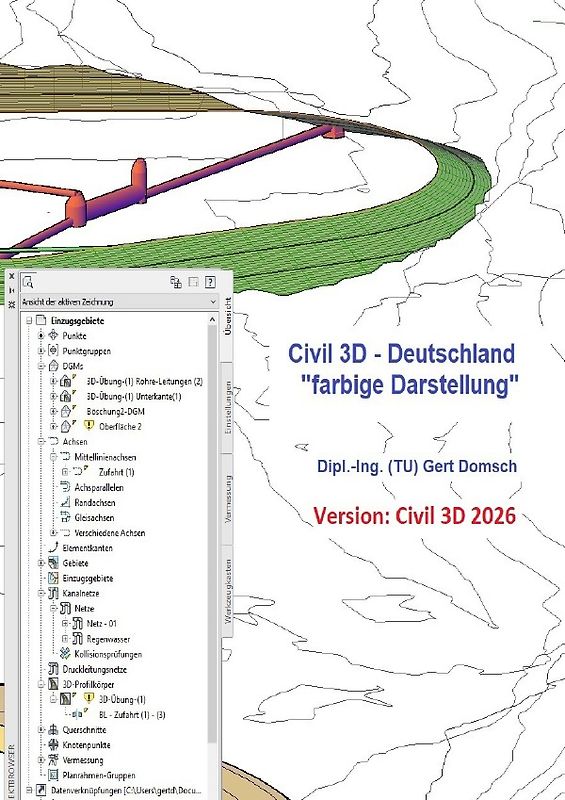Click the DGMs surface icon

(53, 366)
